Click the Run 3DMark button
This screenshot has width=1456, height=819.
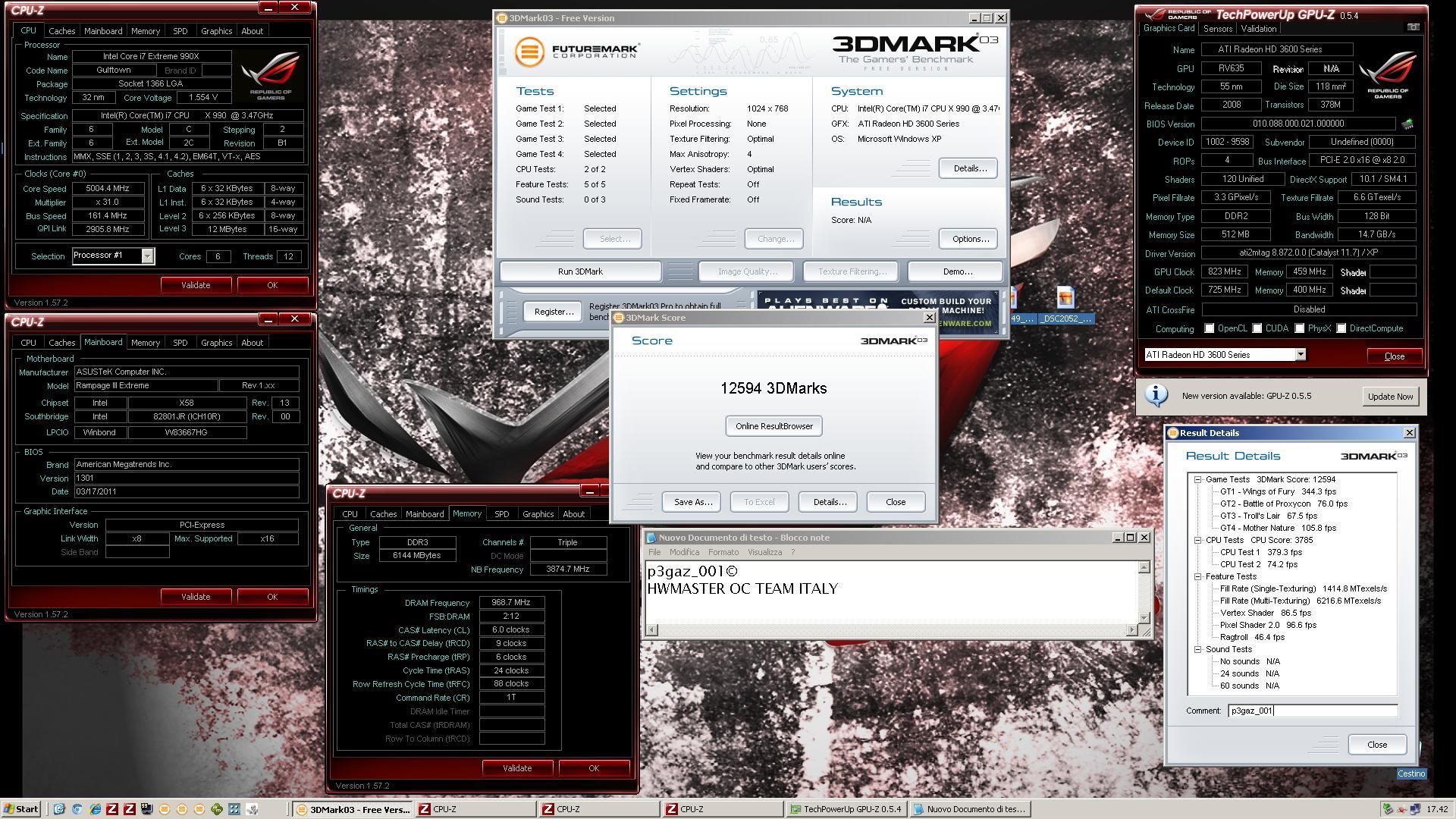click(580, 271)
